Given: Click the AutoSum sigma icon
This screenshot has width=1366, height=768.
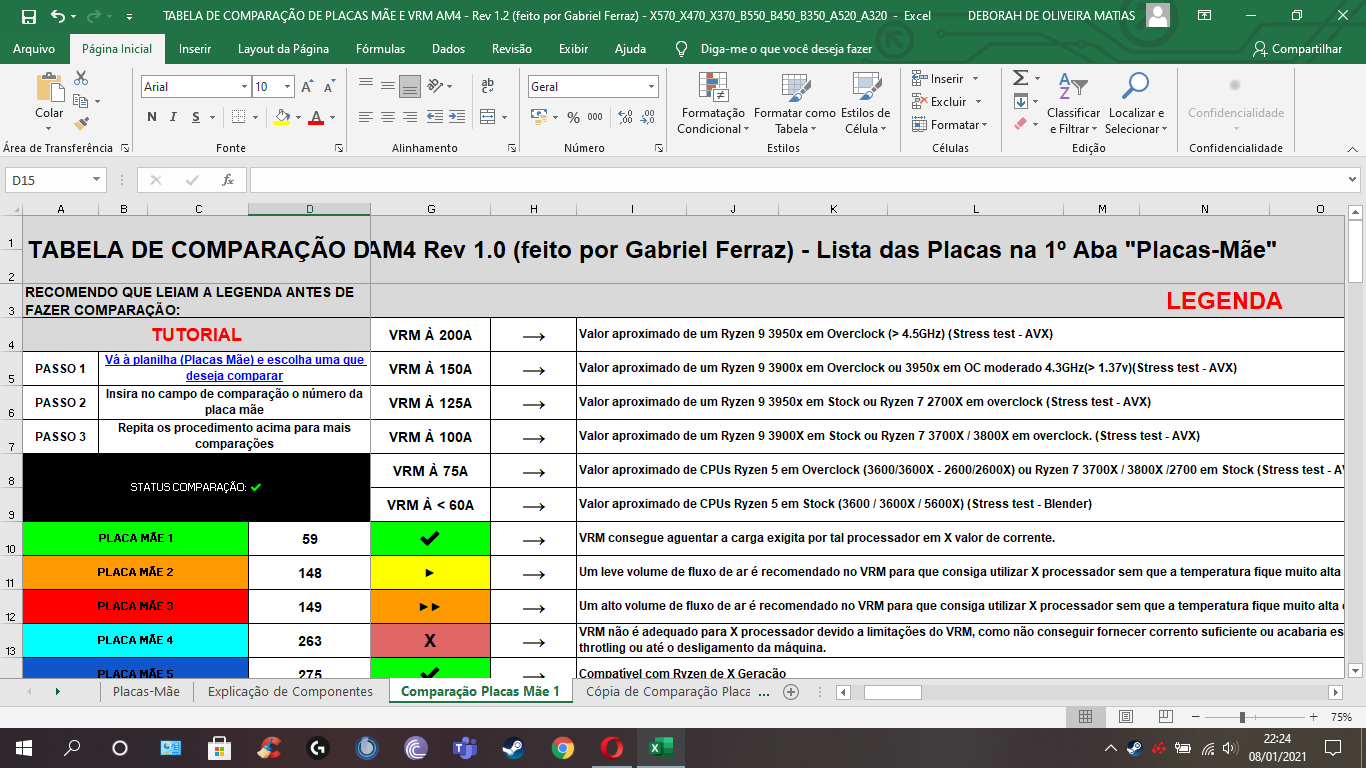Looking at the screenshot, I should pos(1020,78).
